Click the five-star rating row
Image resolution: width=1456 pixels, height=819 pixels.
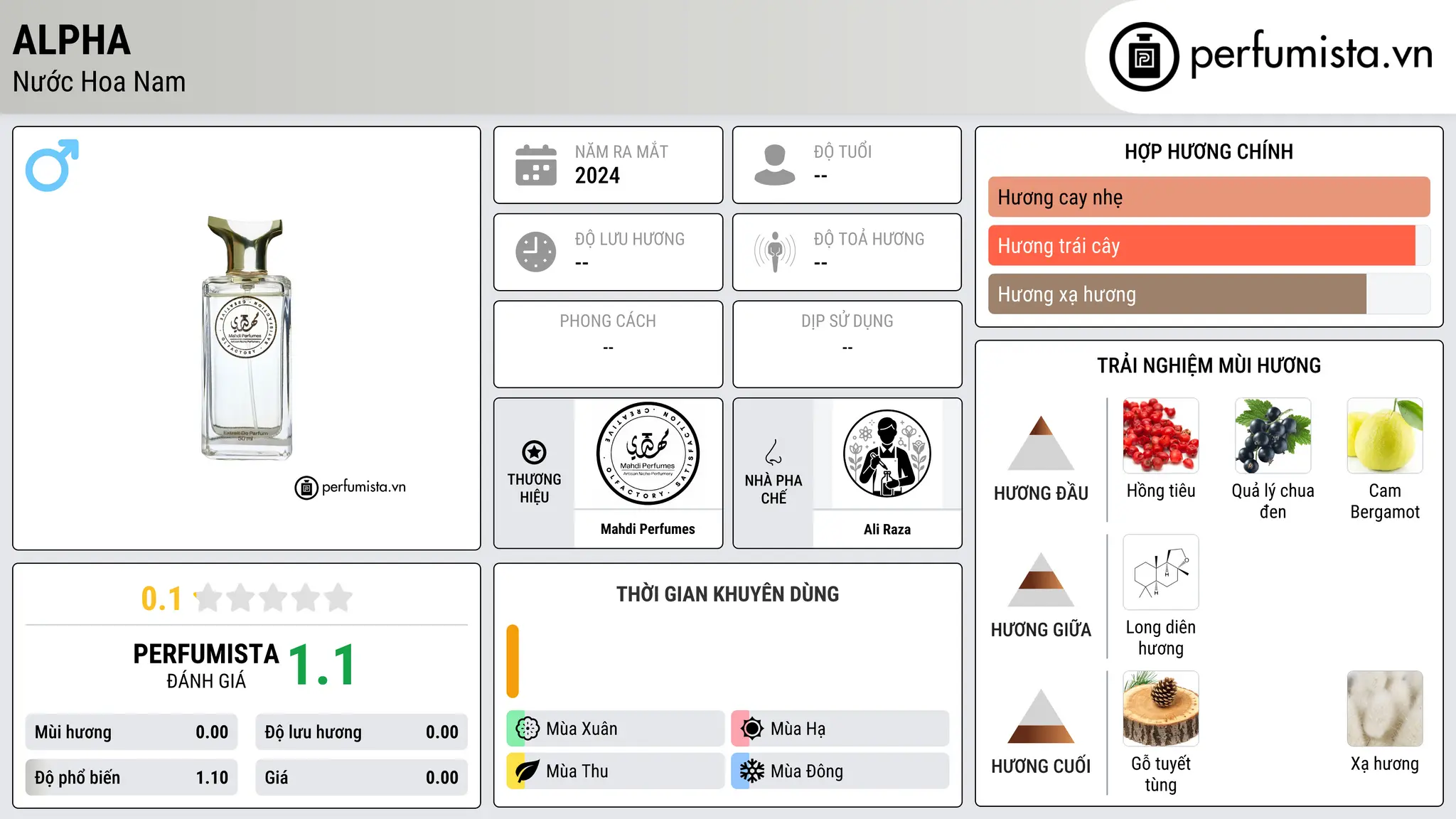[x=274, y=598]
